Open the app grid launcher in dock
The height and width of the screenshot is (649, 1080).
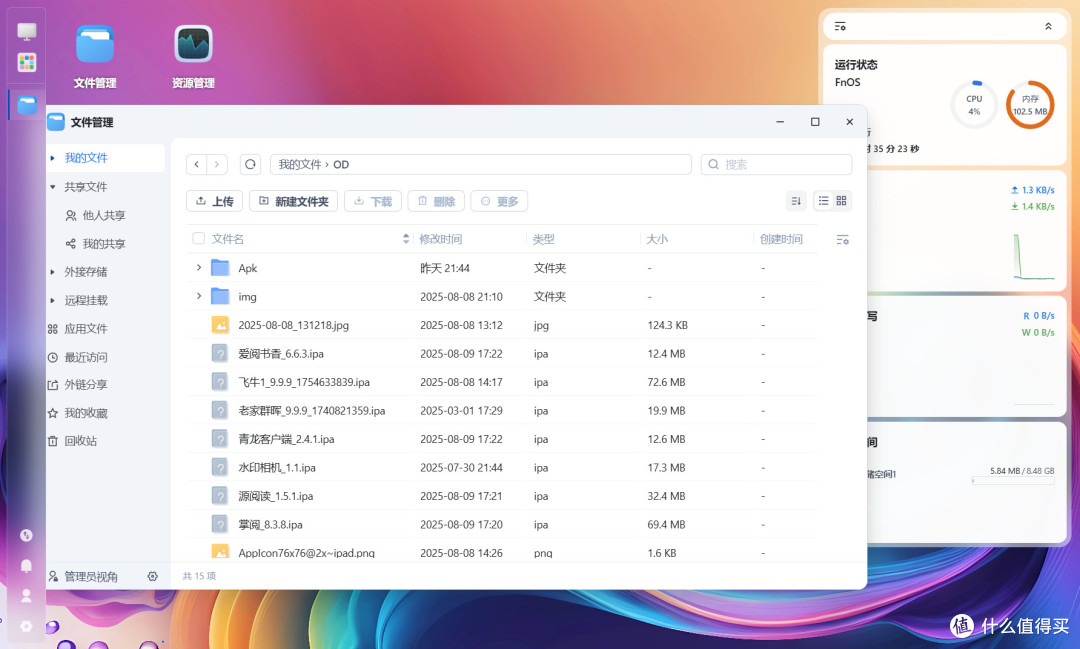pos(27,63)
